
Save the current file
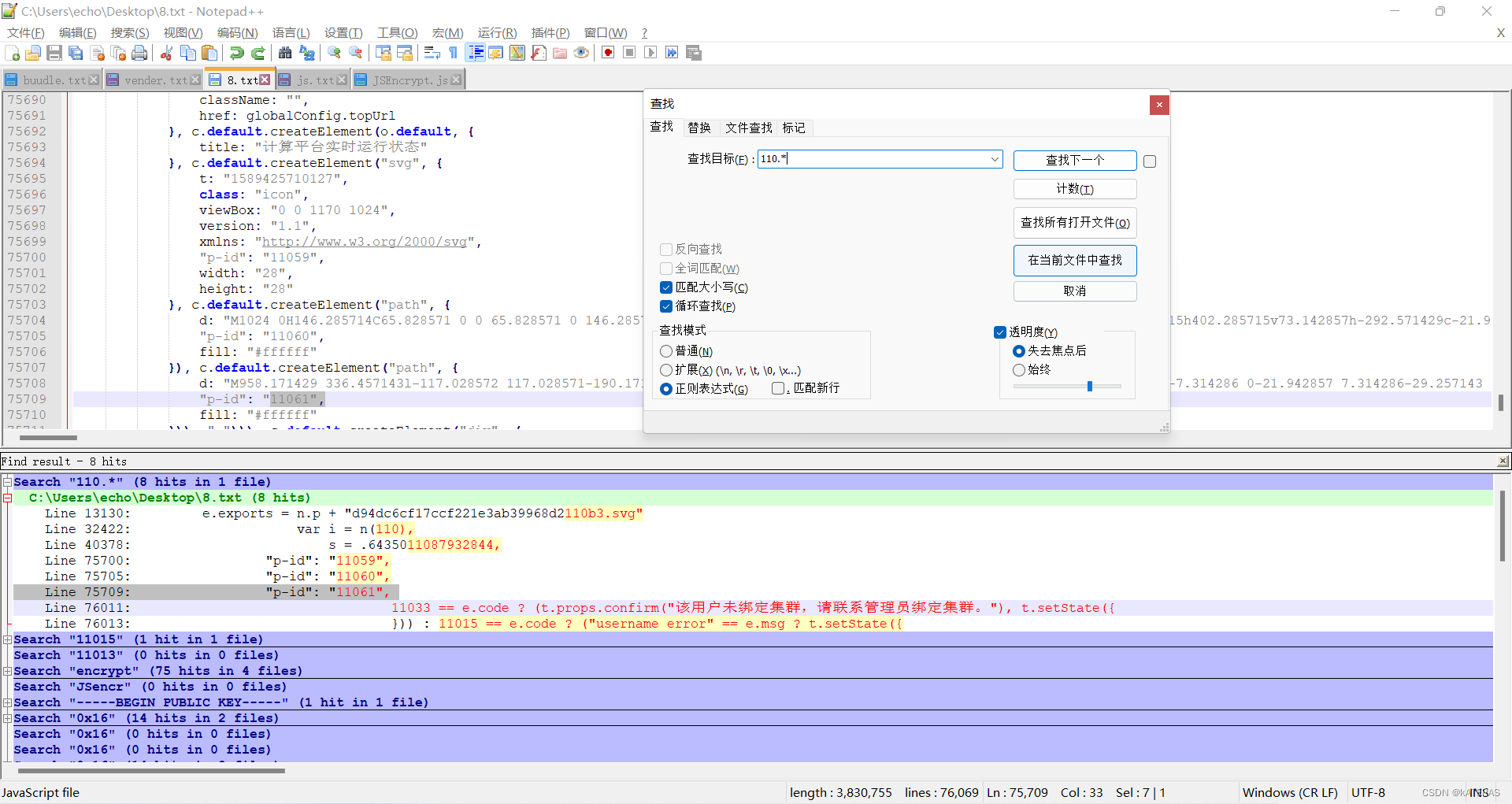(54, 53)
